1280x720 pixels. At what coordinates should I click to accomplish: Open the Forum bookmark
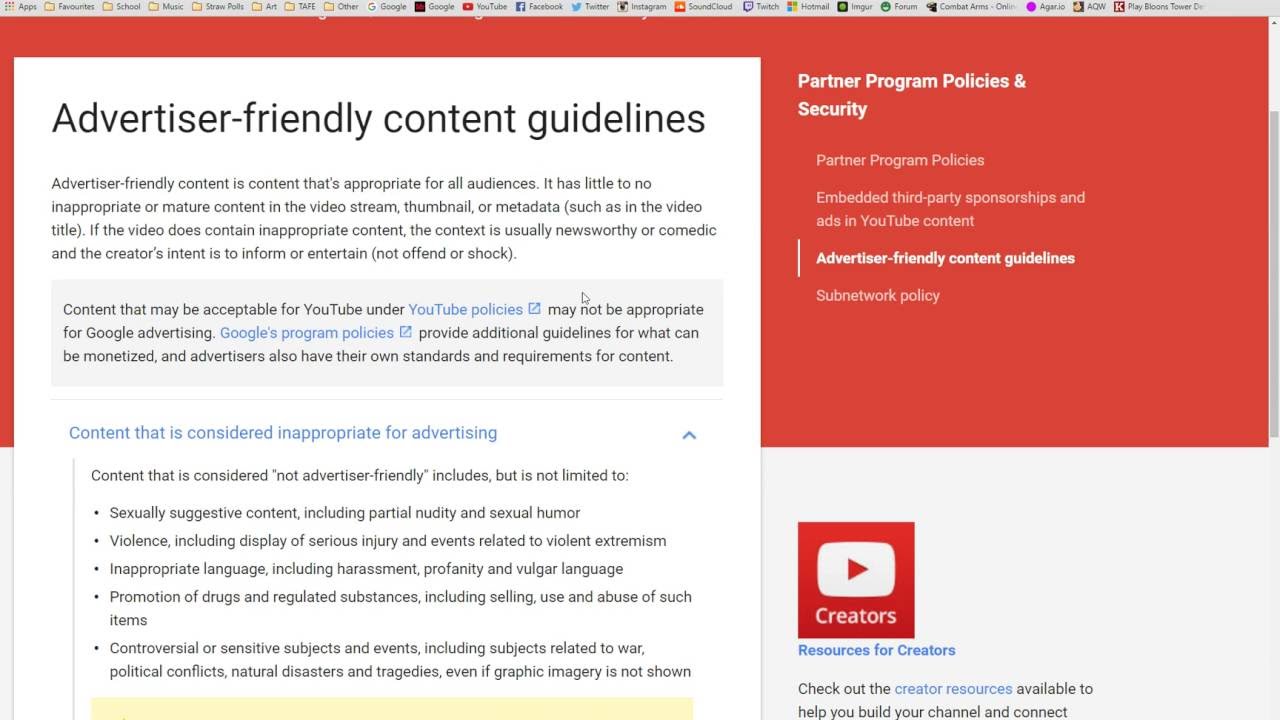[x=899, y=6]
